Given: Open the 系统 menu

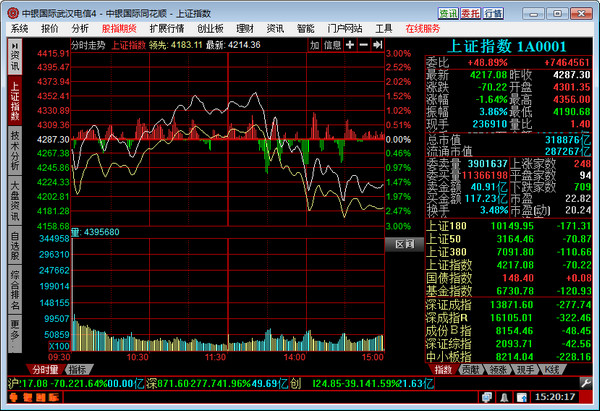Looking at the screenshot, I should [19, 29].
